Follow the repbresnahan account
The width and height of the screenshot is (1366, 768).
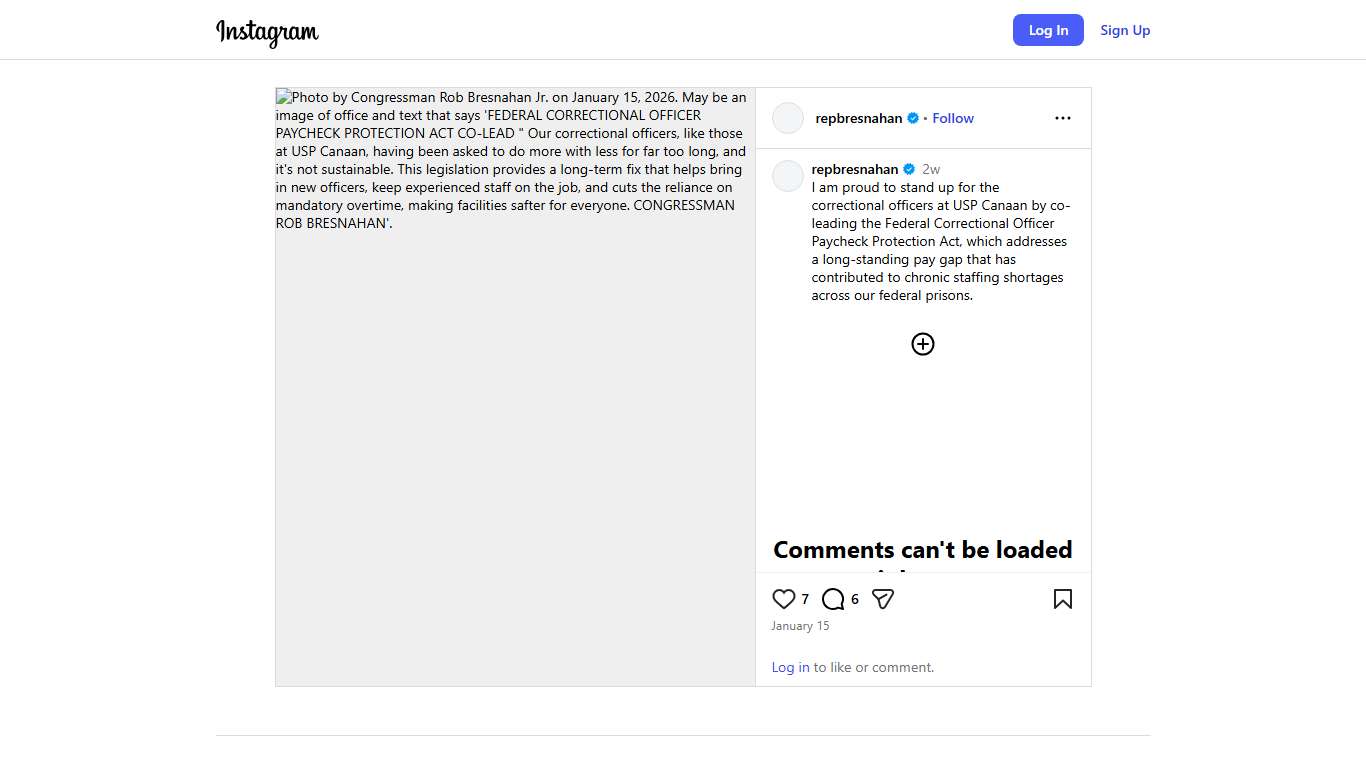click(953, 118)
